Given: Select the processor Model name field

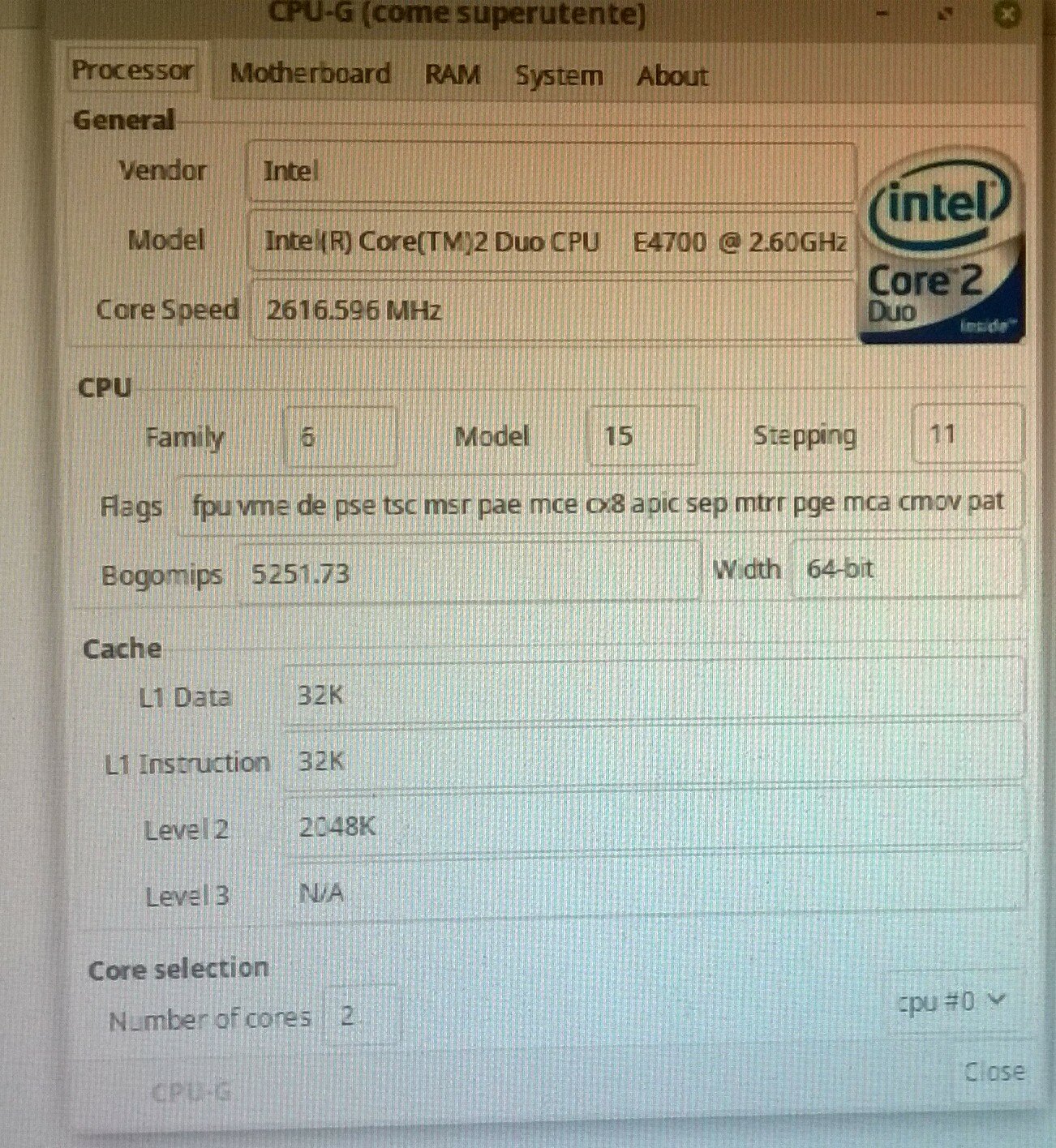Looking at the screenshot, I should click(x=552, y=242).
